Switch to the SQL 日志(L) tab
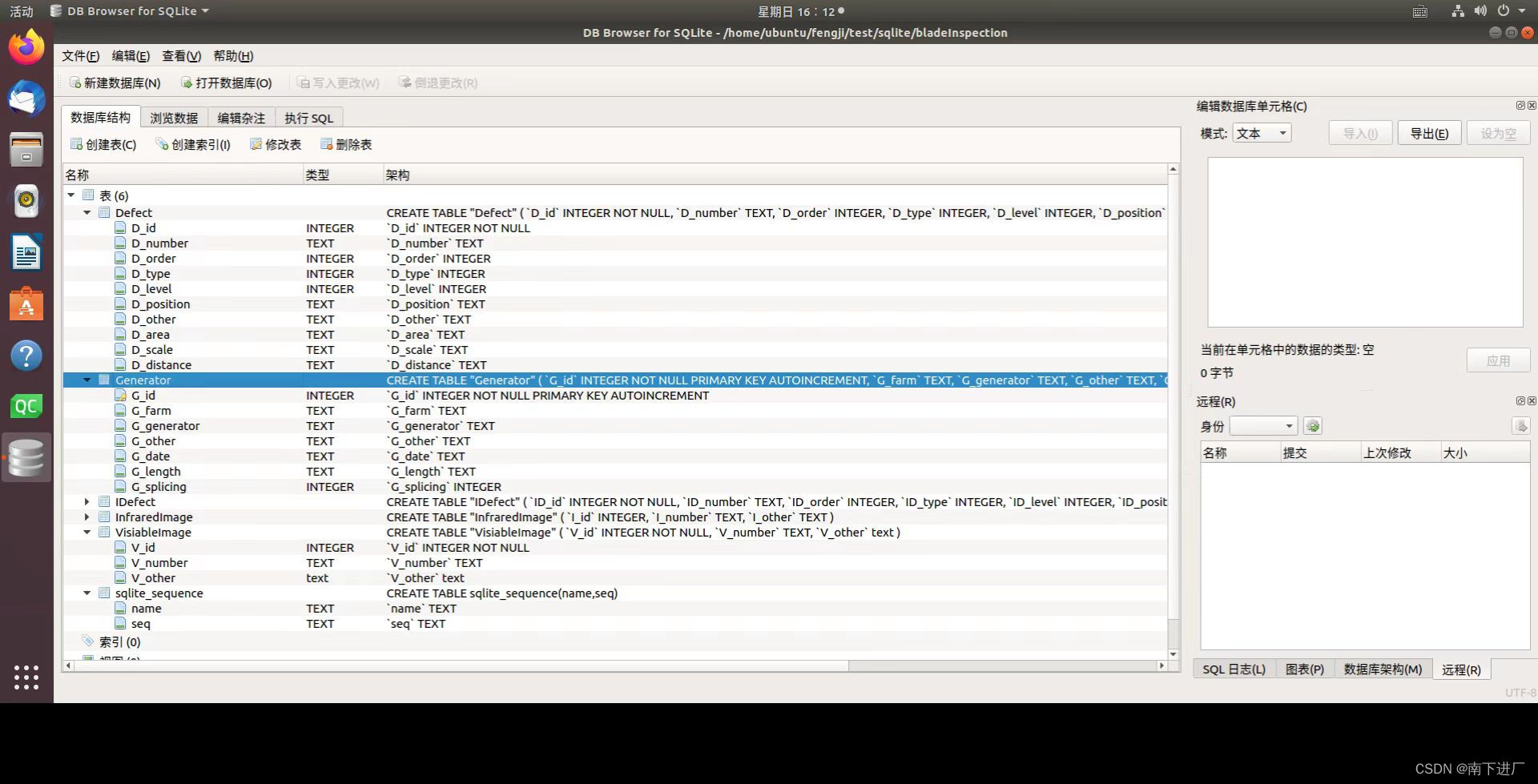Screen dimensions: 1538x784 tap(1234, 669)
